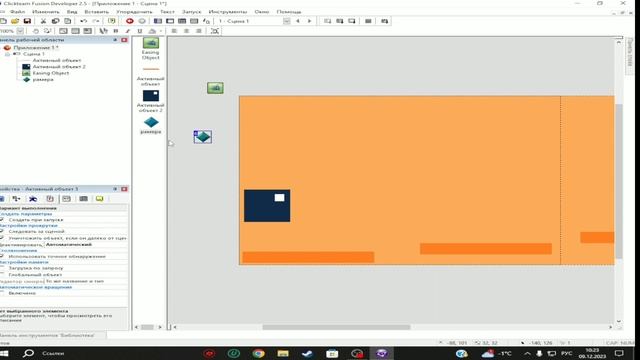This screenshot has height=360, width=640.
Task: Click the 'То же название и тип' property value
Action: tap(75, 281)
